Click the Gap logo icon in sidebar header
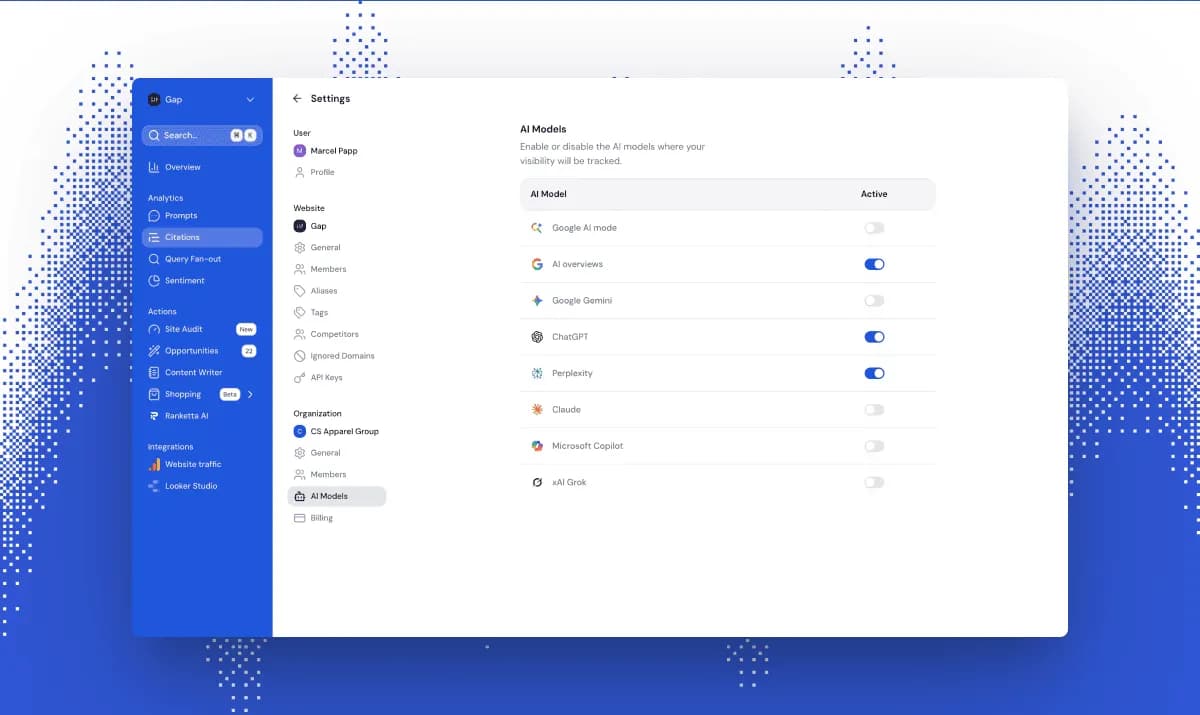Screen dimensions: 1200x715 tap(154, 100)
